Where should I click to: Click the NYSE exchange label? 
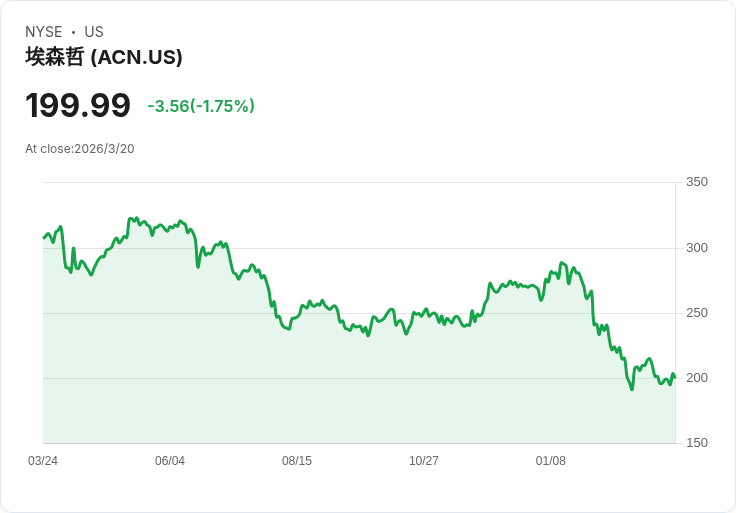pos(43,32)
